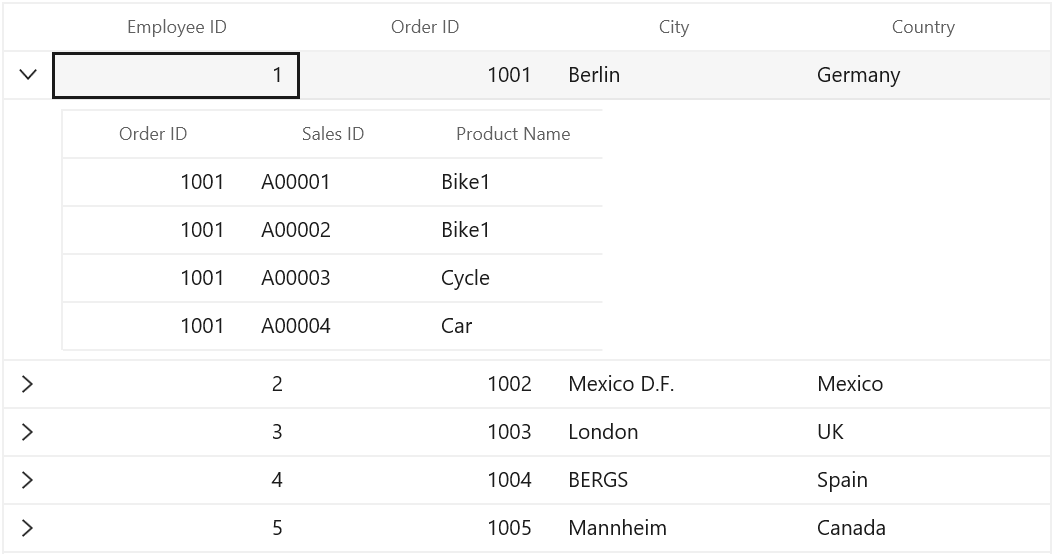Select the Bike1 cell in the A00001 row
The image size is (1053, 554).
[x=512, y=182]
